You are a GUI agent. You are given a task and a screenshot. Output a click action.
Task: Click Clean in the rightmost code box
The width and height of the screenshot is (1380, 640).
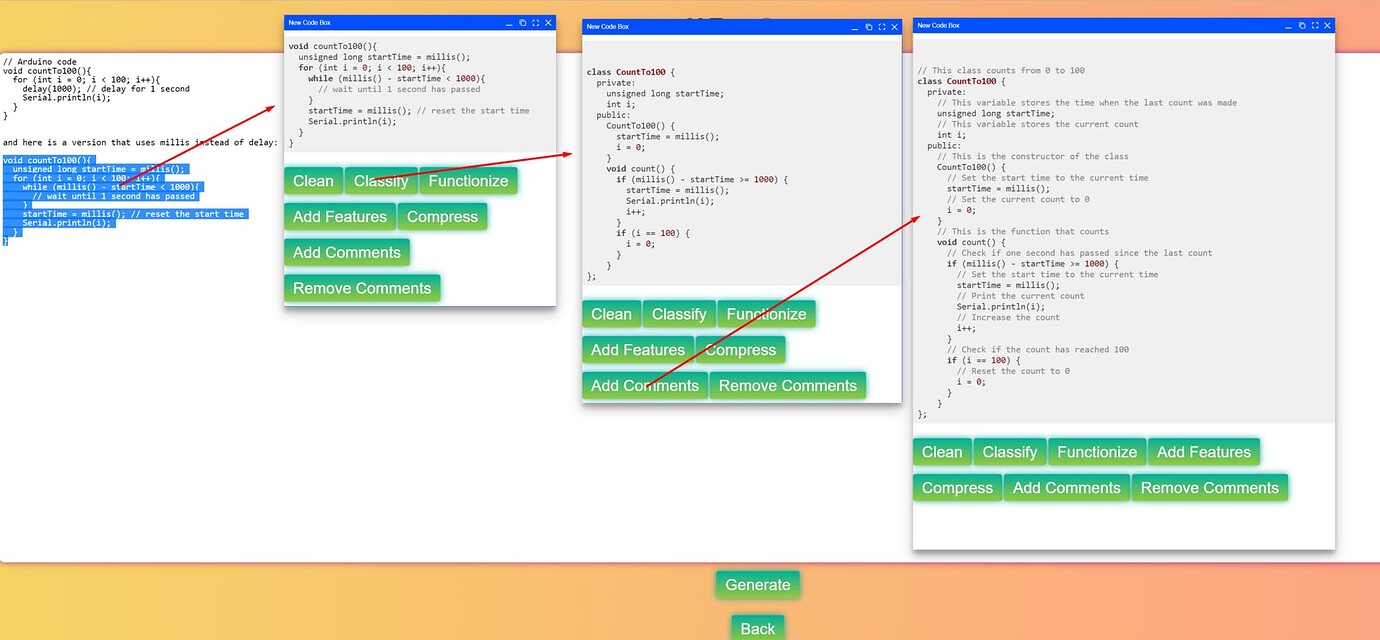click(941, 451)
